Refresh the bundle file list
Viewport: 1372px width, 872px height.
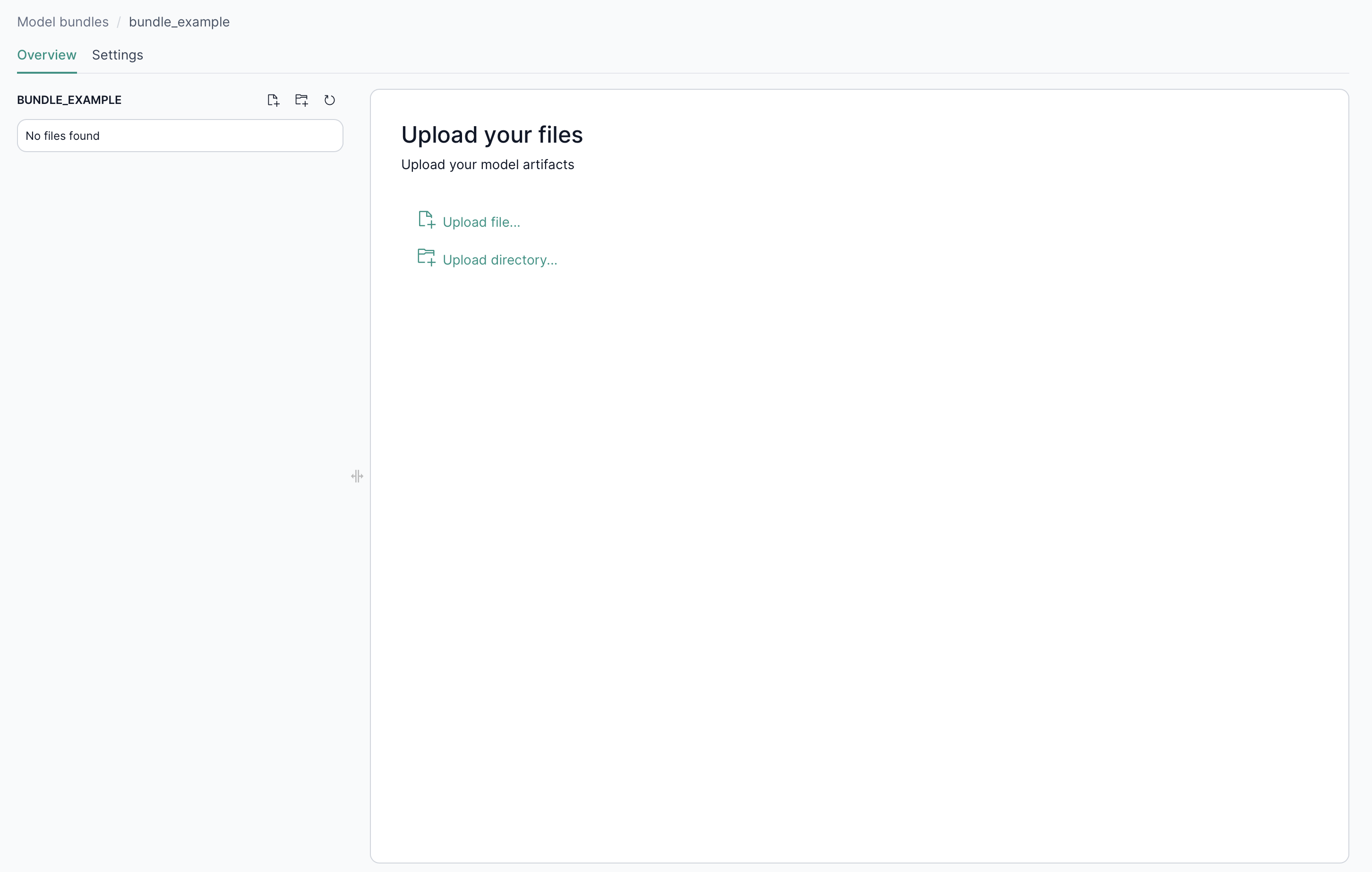(x=329, y=100)
